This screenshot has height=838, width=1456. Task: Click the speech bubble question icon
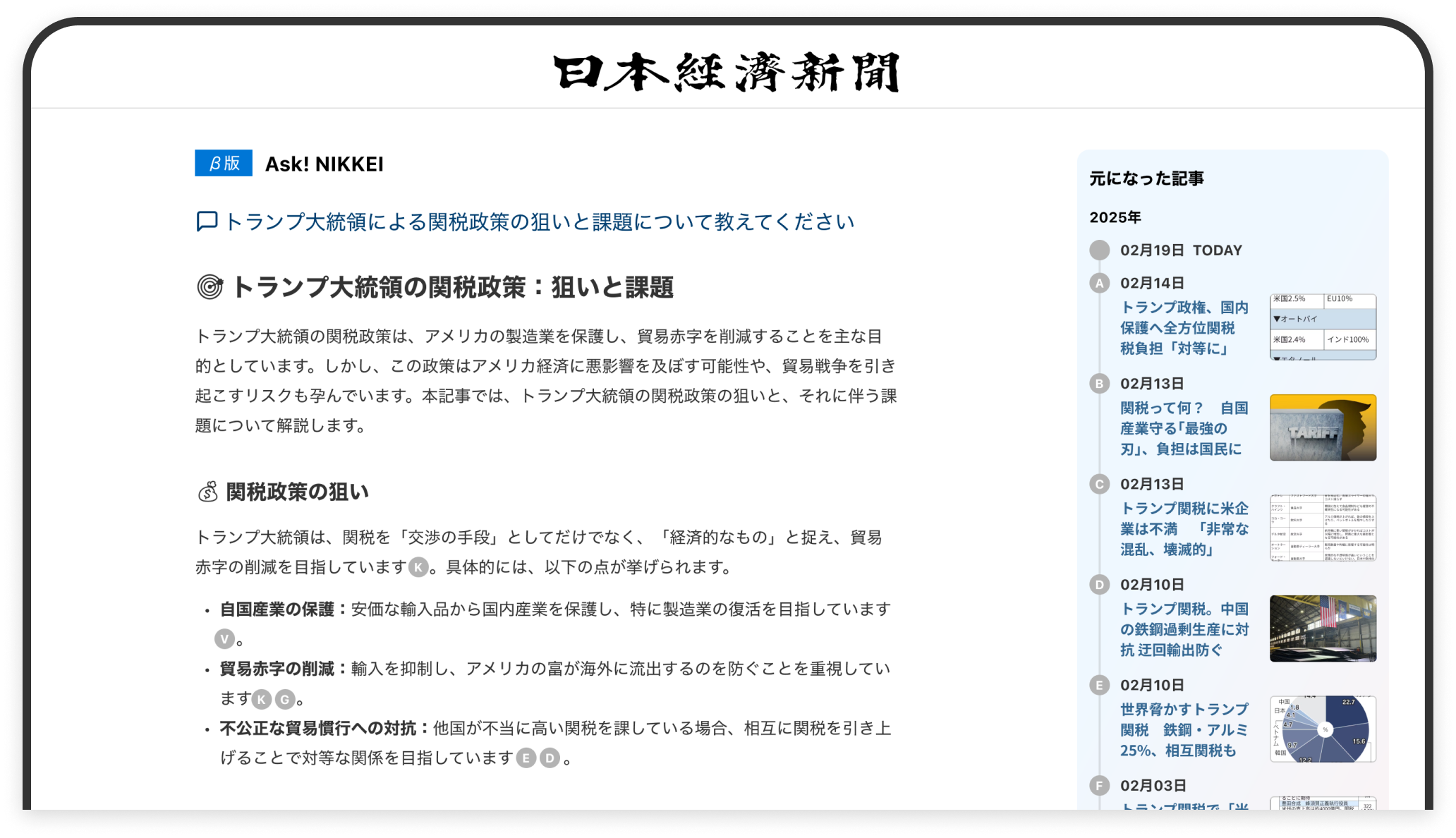[207, 221]
